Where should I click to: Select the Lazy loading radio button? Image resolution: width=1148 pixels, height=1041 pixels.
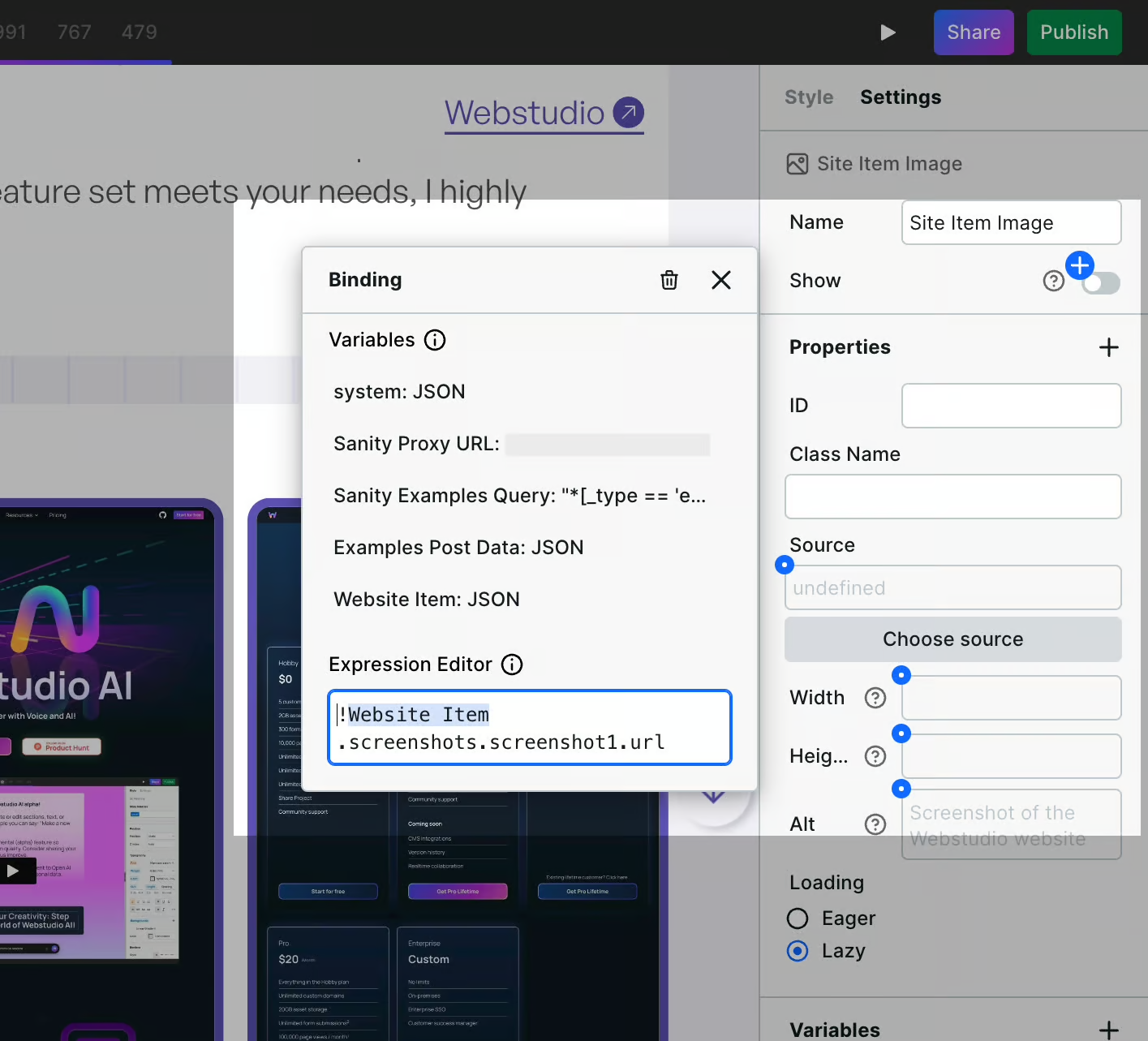tap(798, 950)
